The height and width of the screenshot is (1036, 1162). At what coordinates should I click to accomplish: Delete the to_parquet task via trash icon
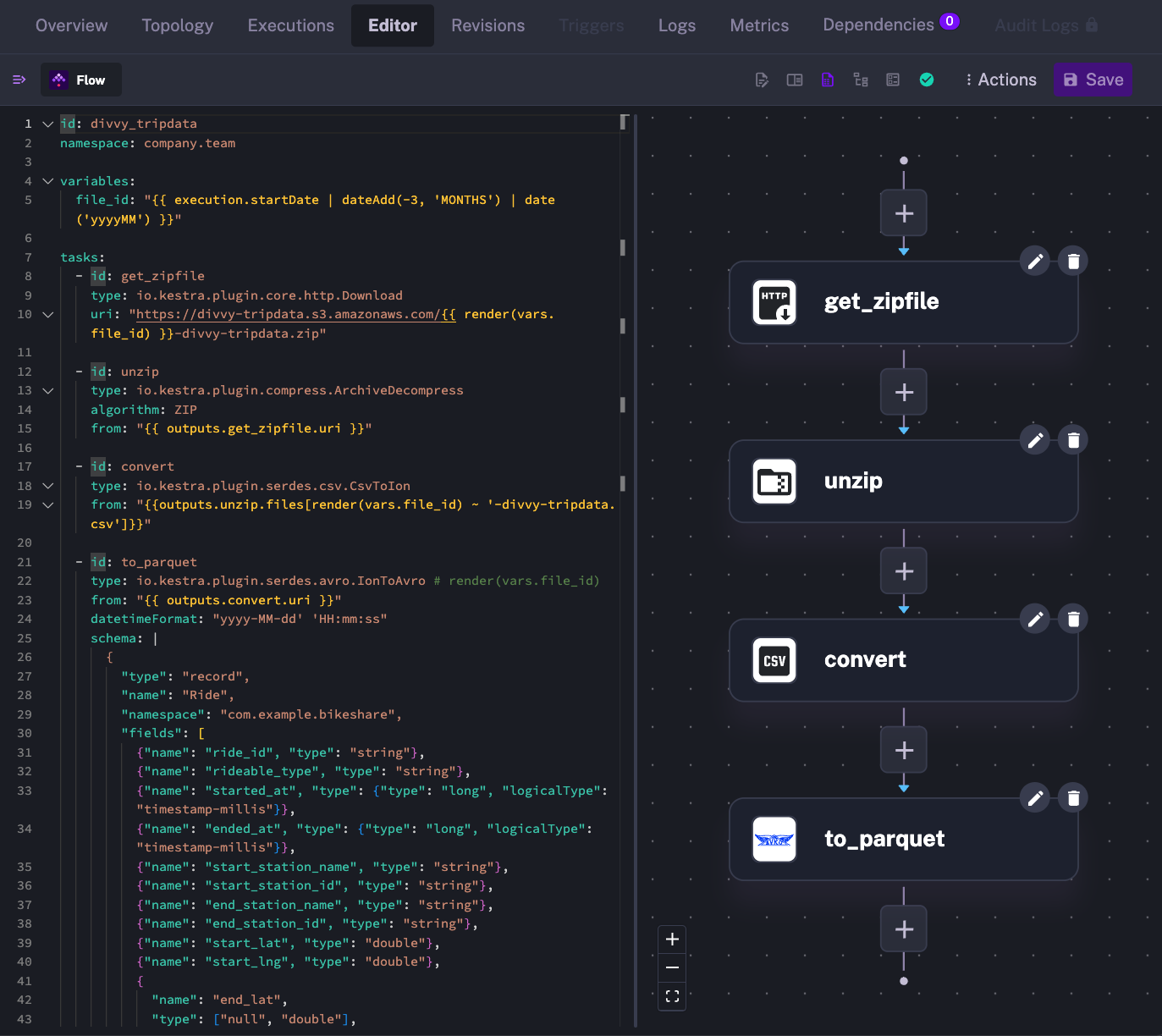tap(1073, 798)
